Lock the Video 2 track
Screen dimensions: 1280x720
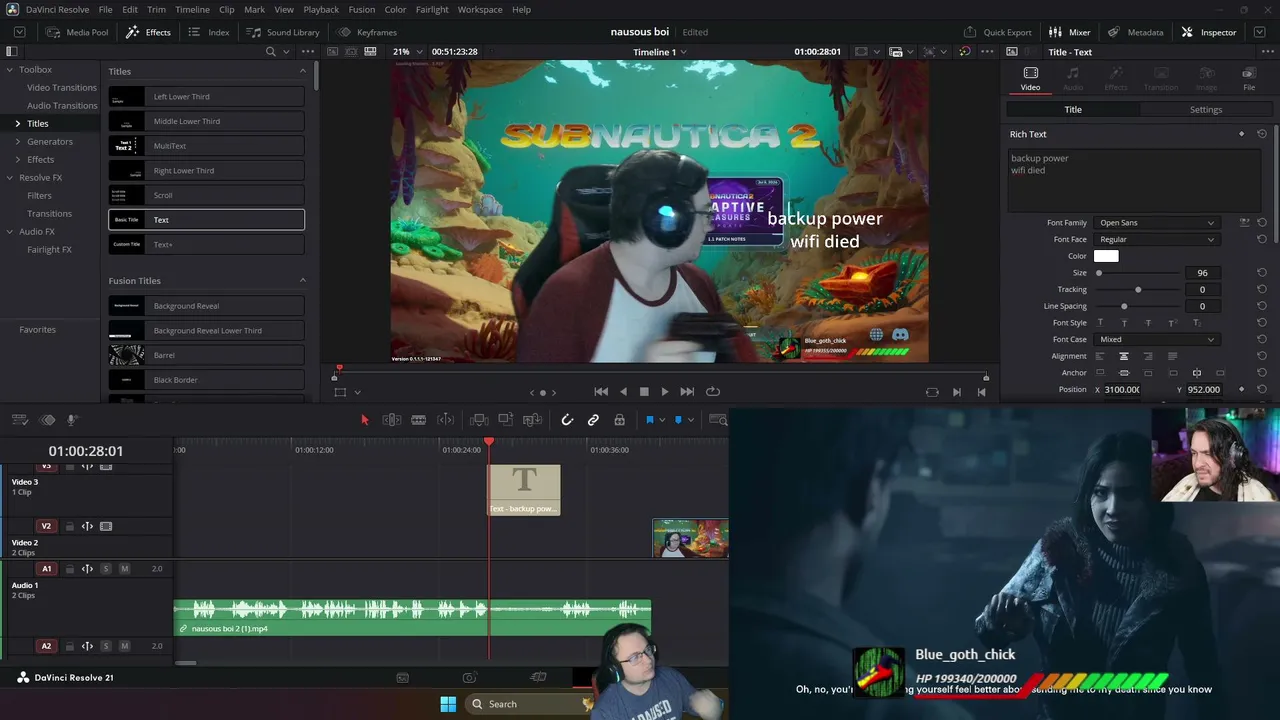(70, 527)
